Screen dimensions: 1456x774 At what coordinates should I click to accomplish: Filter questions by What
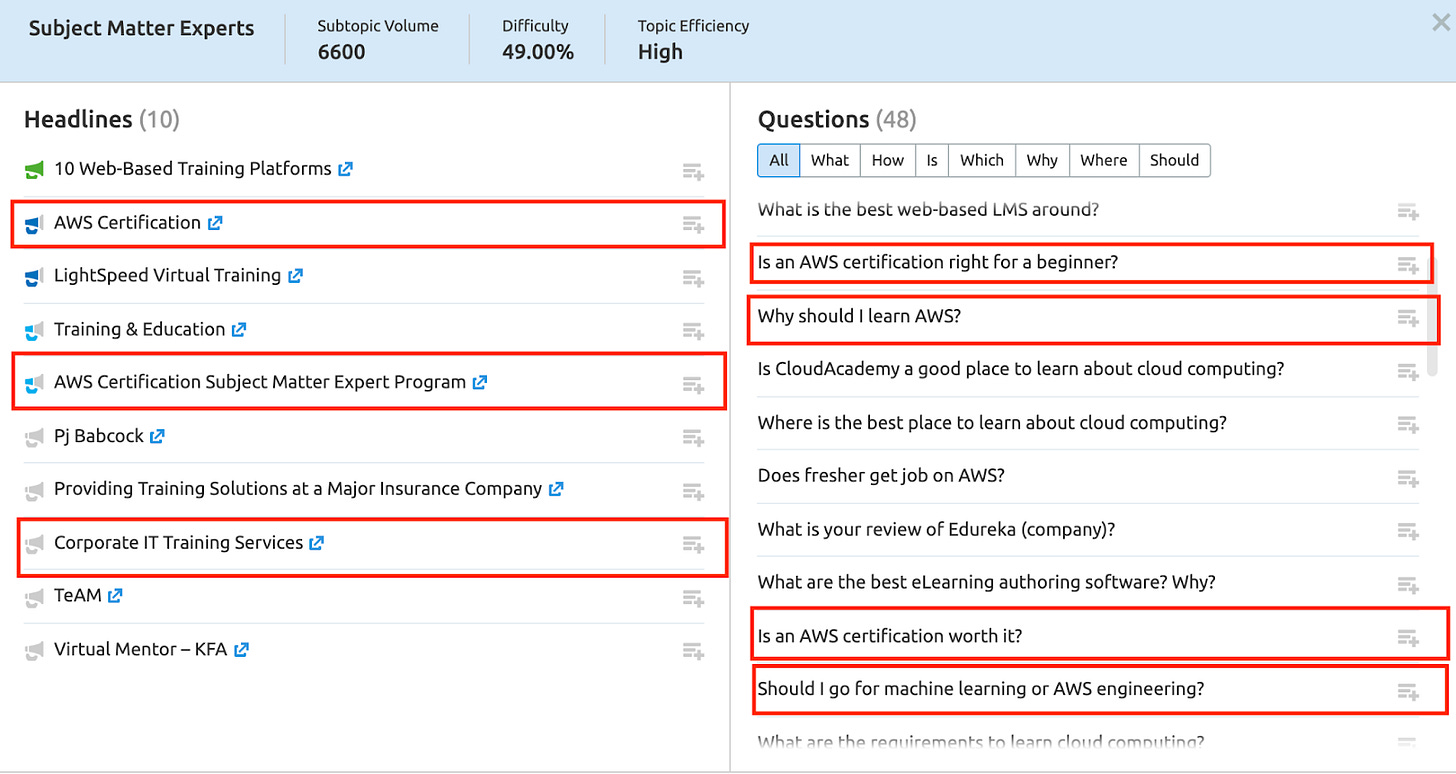pyautogui.click(x=830, y=160)
